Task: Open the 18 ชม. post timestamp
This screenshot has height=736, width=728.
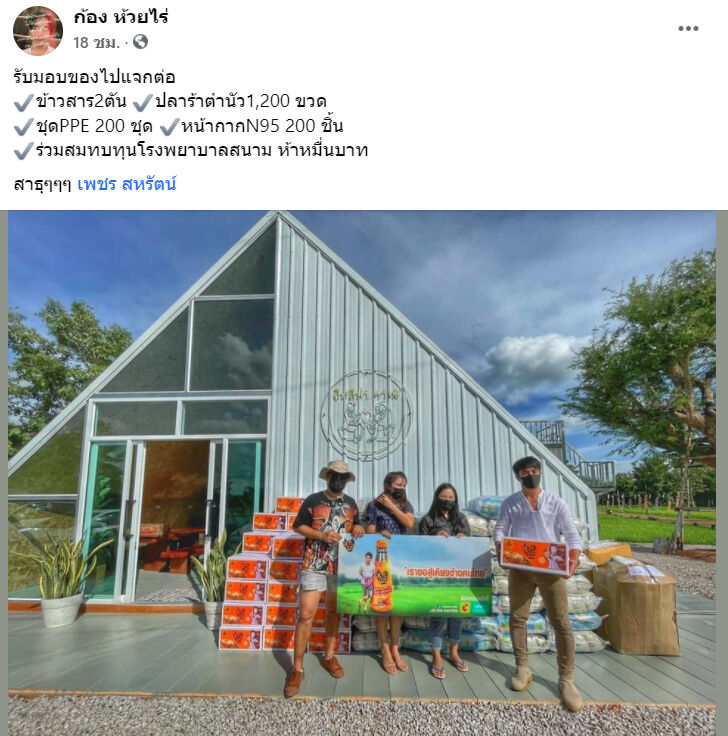Action: 96,43
